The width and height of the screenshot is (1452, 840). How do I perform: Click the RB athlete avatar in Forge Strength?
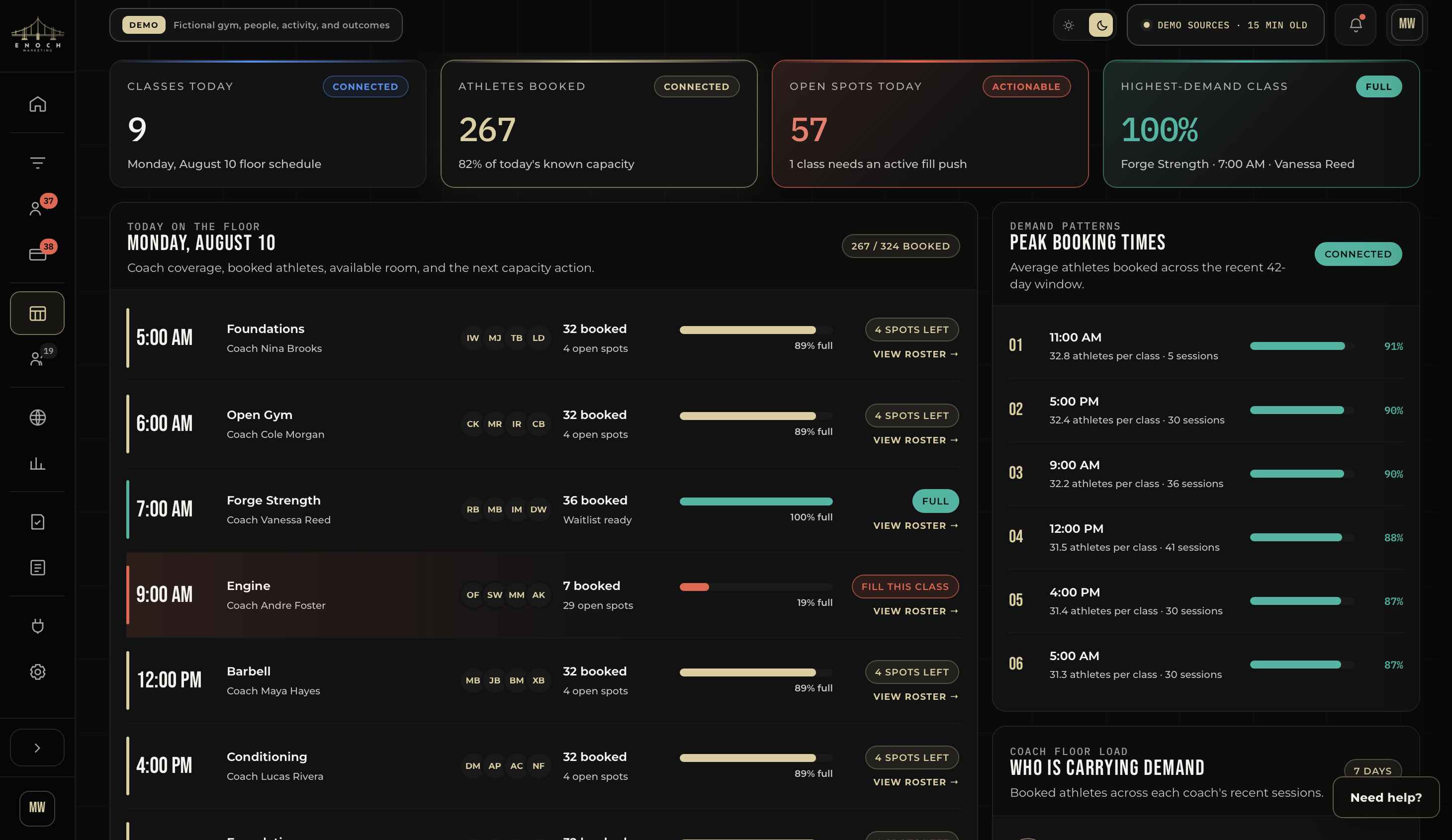coord(472,510)
